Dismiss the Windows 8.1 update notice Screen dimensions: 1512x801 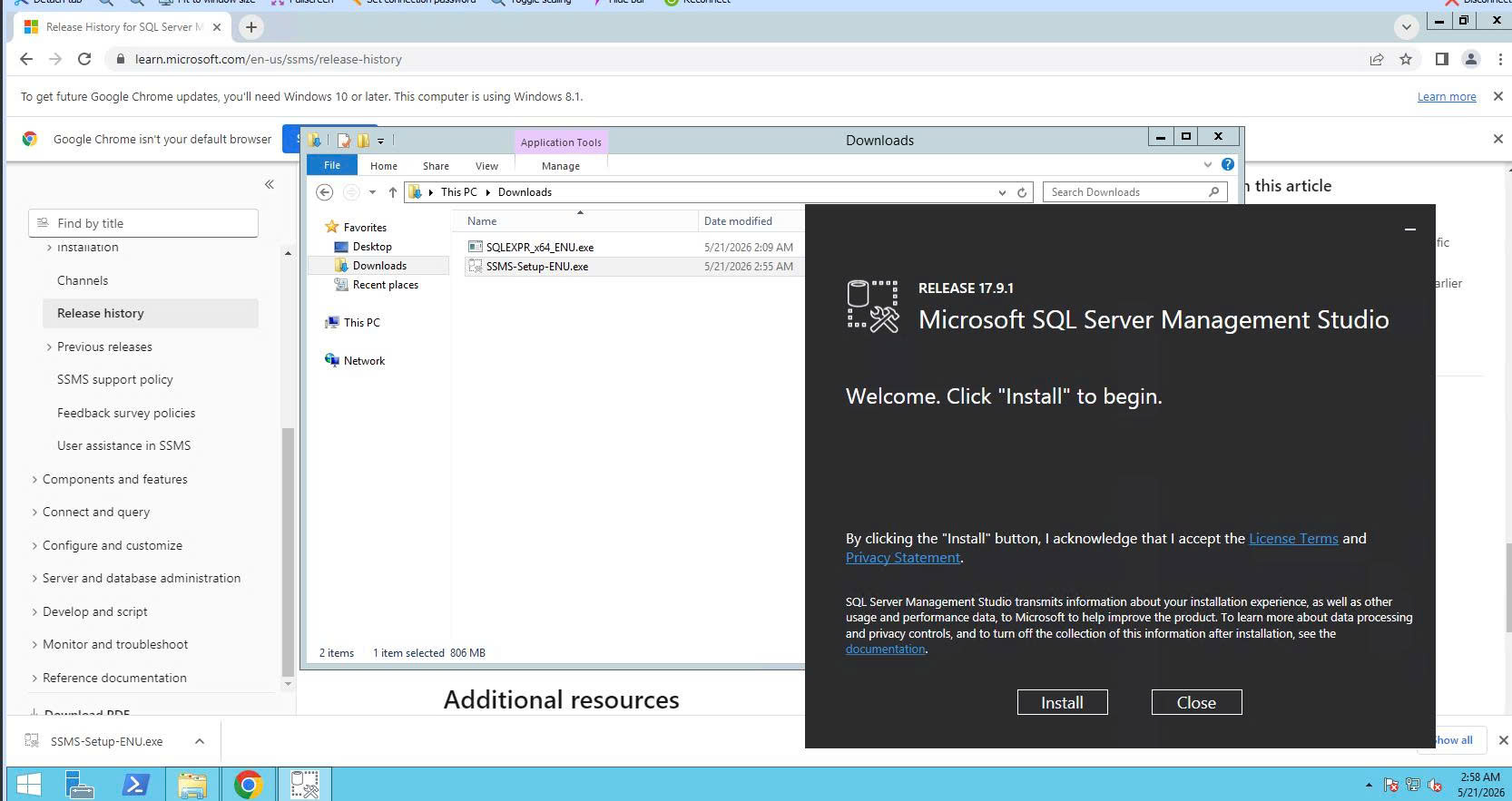(1498, 96)
